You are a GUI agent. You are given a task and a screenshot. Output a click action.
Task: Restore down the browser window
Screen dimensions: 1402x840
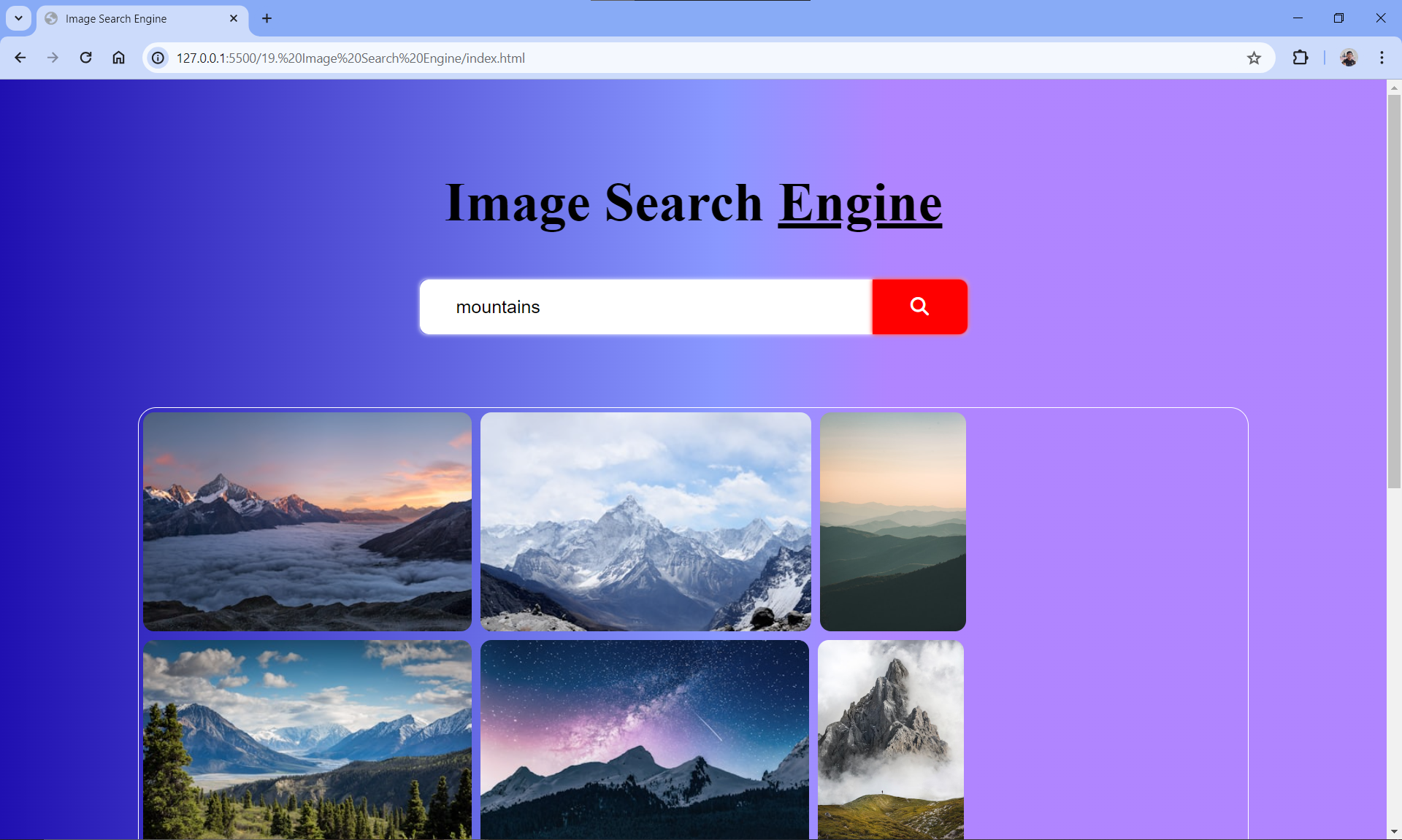pos(1338,18)
